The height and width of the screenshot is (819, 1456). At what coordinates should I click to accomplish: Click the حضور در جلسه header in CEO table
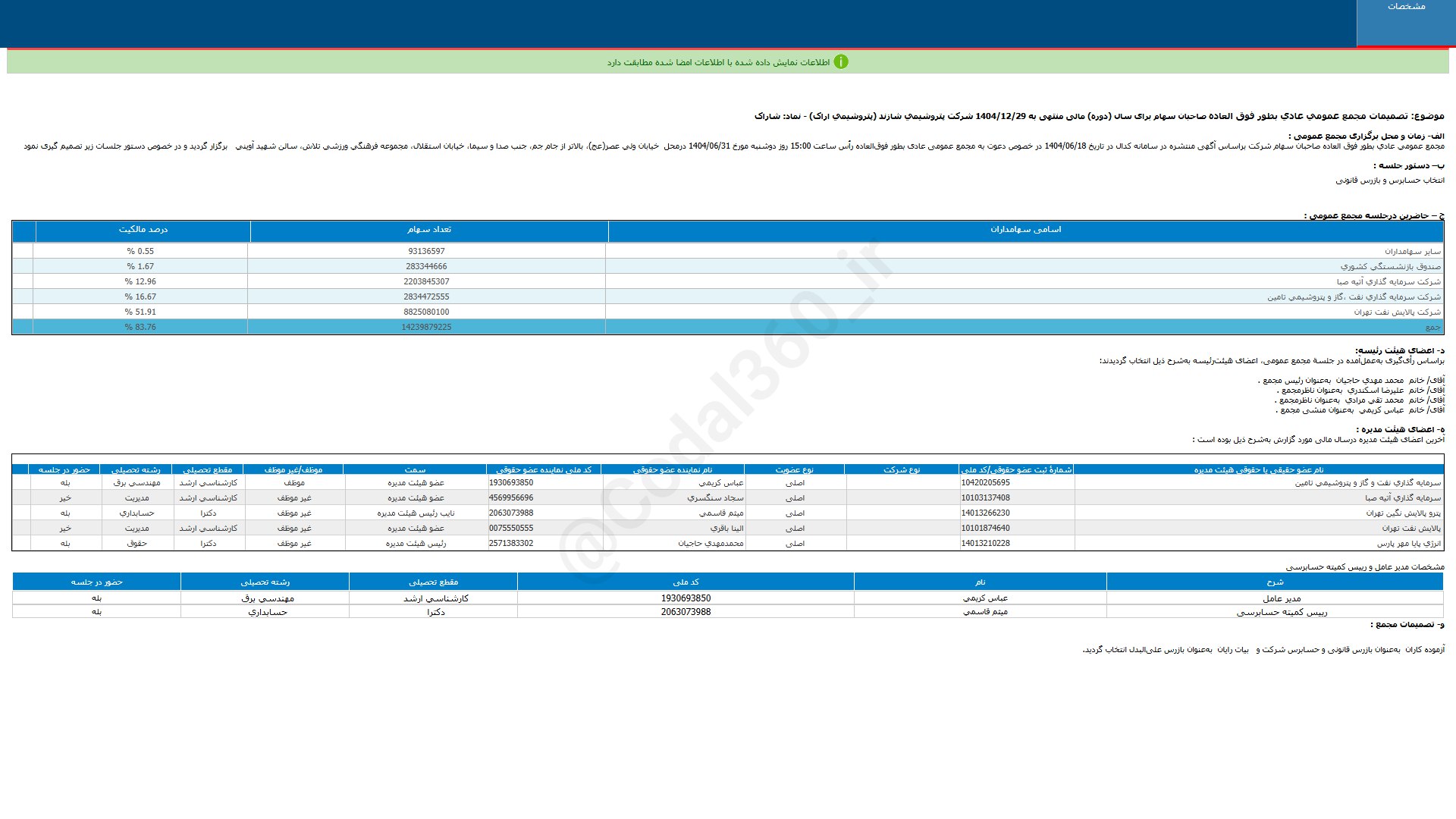click(96, 582)
